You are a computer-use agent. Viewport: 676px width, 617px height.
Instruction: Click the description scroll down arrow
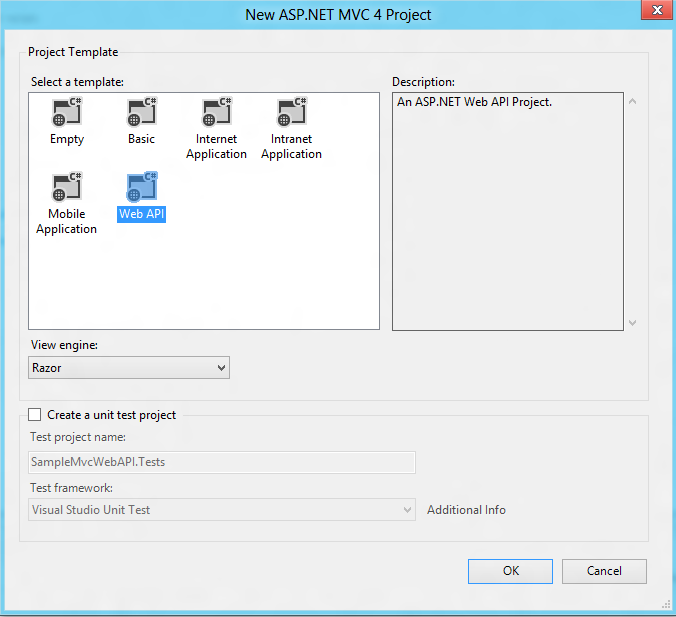click(x=632, y=323)
